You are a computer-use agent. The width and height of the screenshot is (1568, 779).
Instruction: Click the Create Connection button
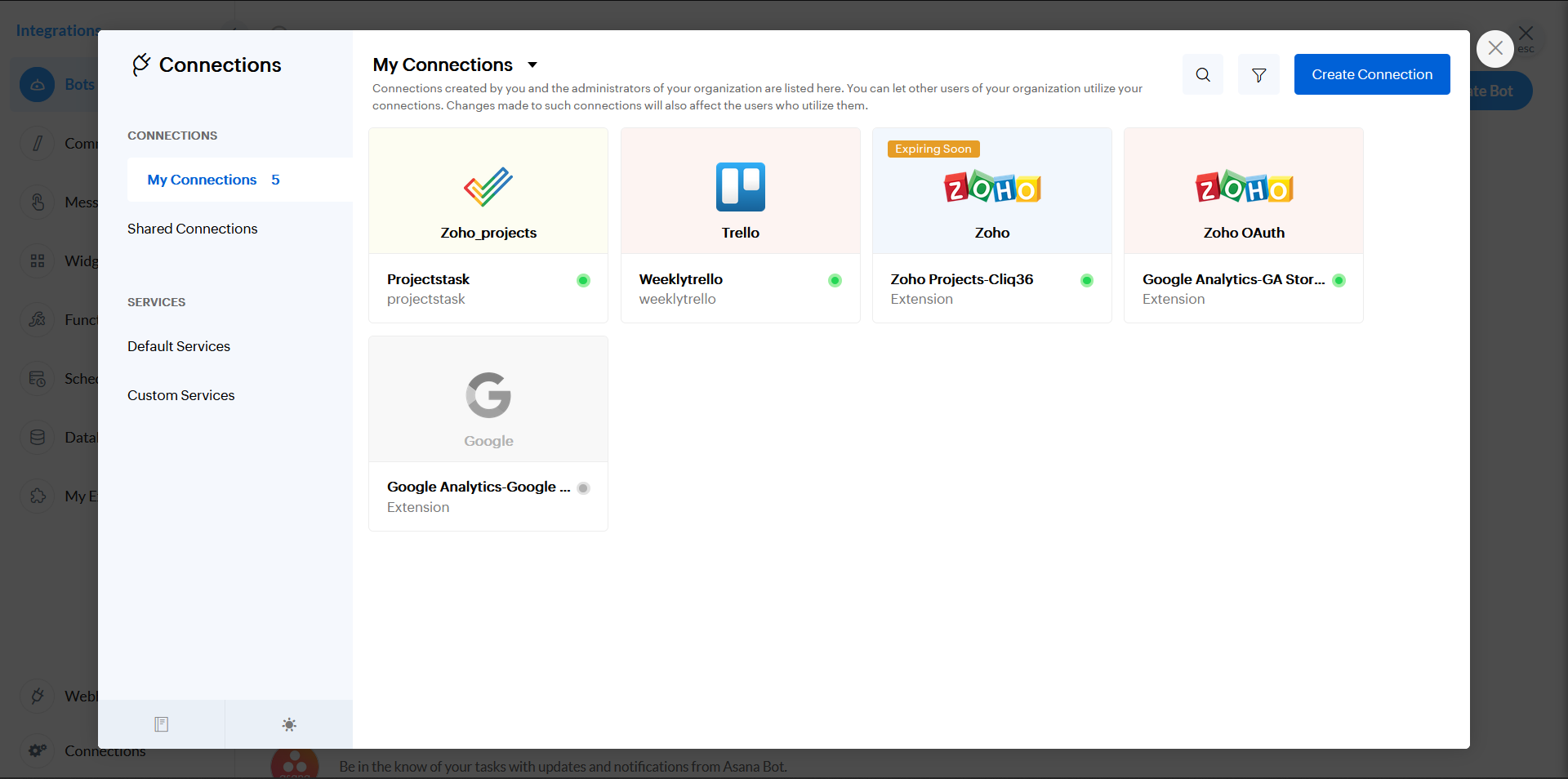1372,74
